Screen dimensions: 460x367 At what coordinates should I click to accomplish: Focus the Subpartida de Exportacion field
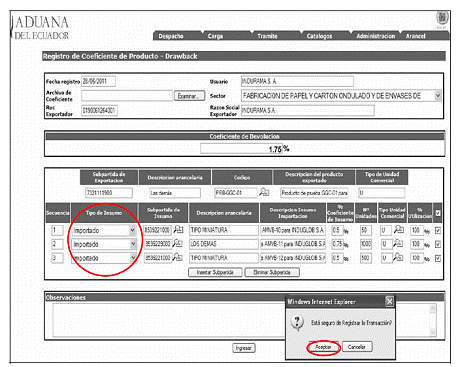coord(109,193)
